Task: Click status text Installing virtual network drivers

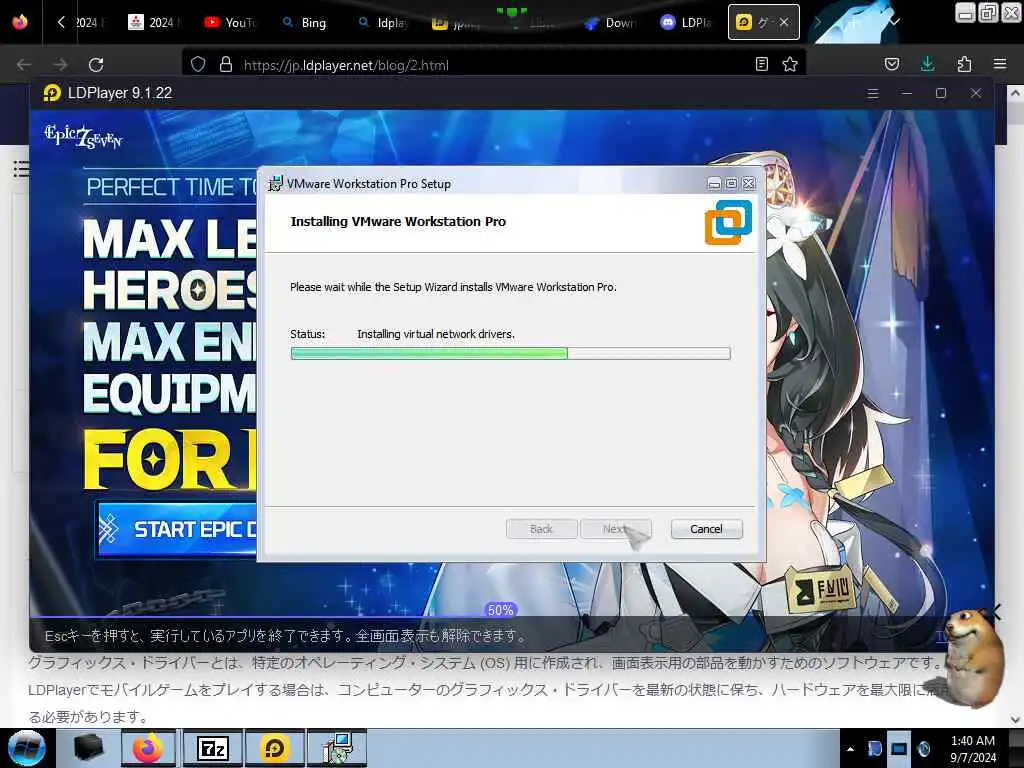Action: tap(436, 334)
